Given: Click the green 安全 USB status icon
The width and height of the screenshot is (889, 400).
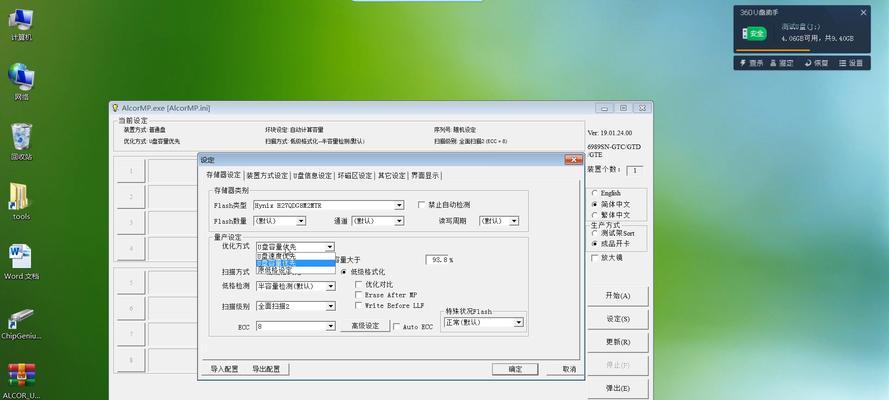Looking at the screenshot, I should point(754,33).
